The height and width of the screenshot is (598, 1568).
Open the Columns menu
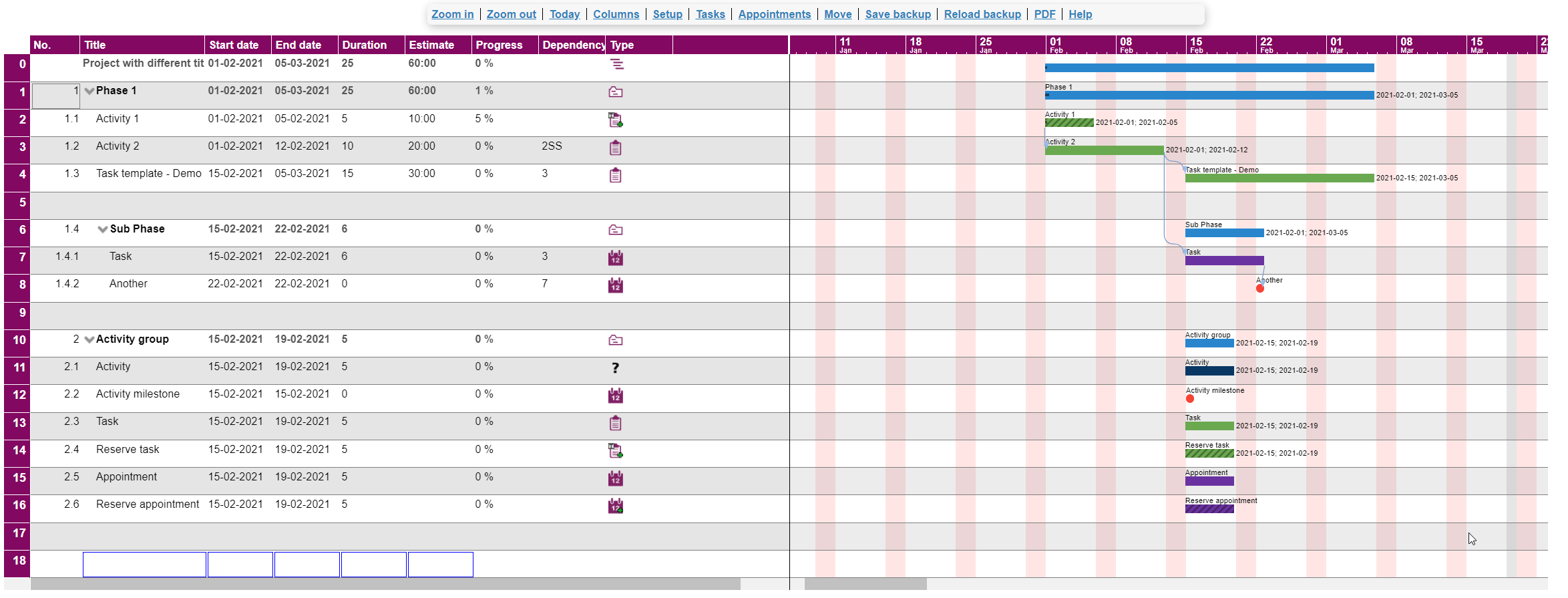616,14
